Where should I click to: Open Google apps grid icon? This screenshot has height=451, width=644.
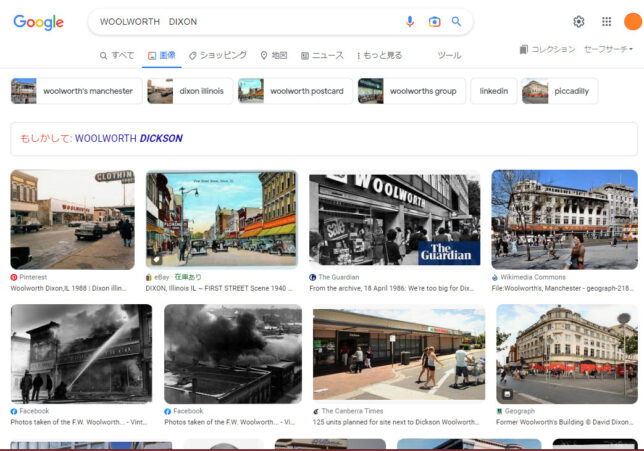[x=606, y=21]
